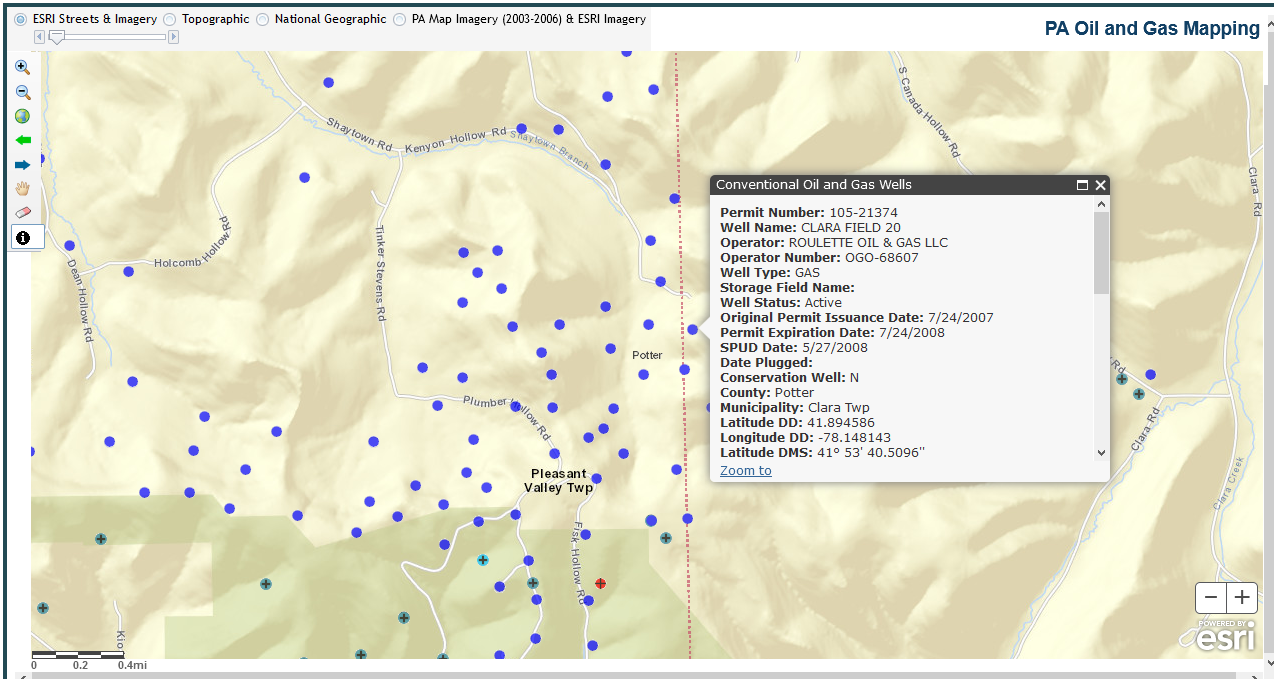Click the County Potter row
This screenshot has height=680, width=1275.
pyautogui.click(x=767, y=392)
